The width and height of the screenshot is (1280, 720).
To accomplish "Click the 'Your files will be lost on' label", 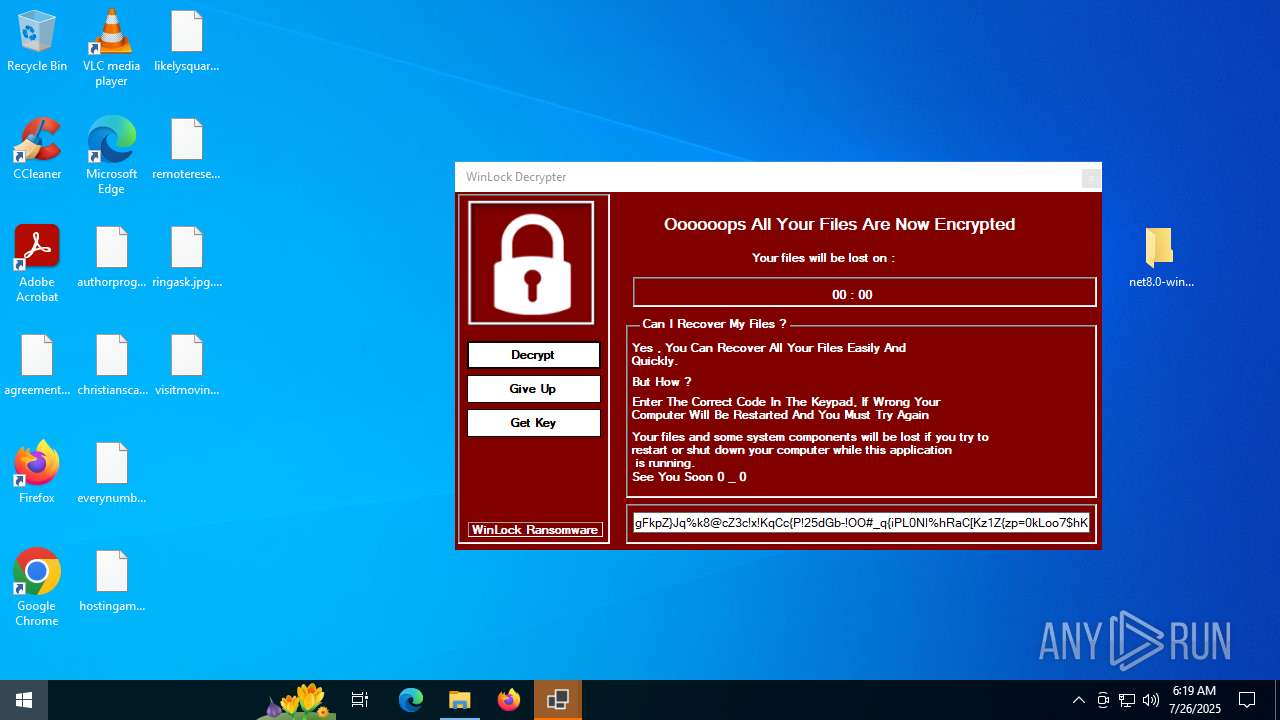I will (823, 258).
